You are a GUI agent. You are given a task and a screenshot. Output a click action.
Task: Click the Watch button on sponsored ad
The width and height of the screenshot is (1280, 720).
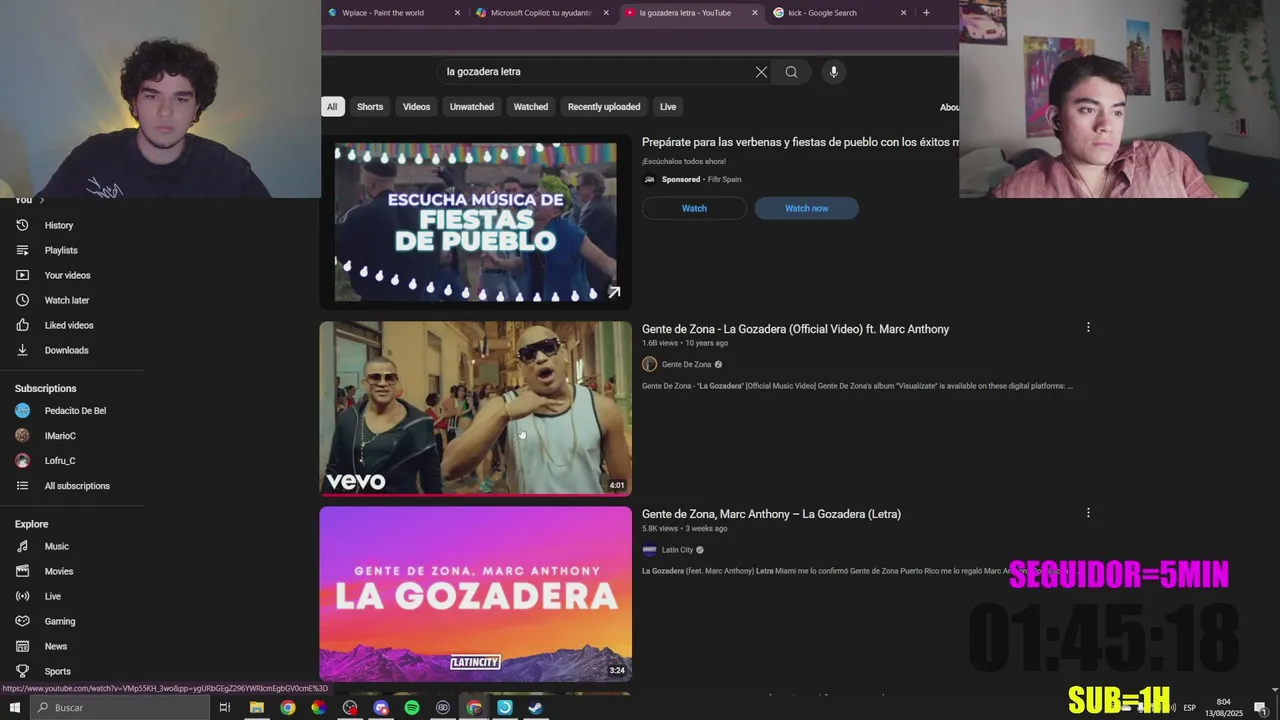coord(694,208)
